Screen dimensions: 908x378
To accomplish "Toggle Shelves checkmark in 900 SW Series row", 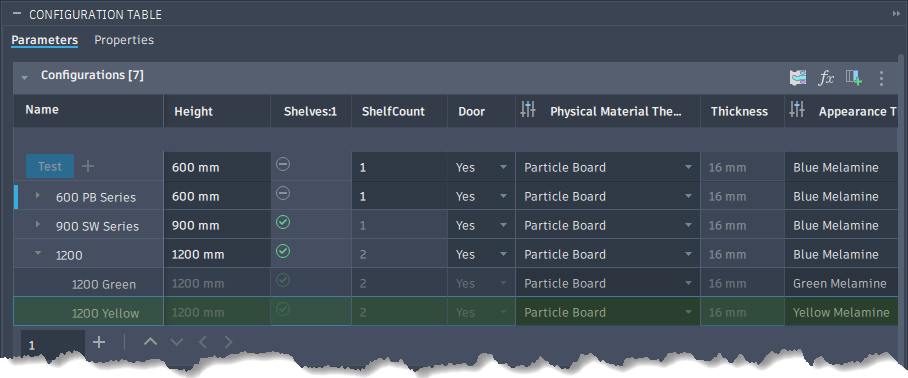I will (283, 222).
